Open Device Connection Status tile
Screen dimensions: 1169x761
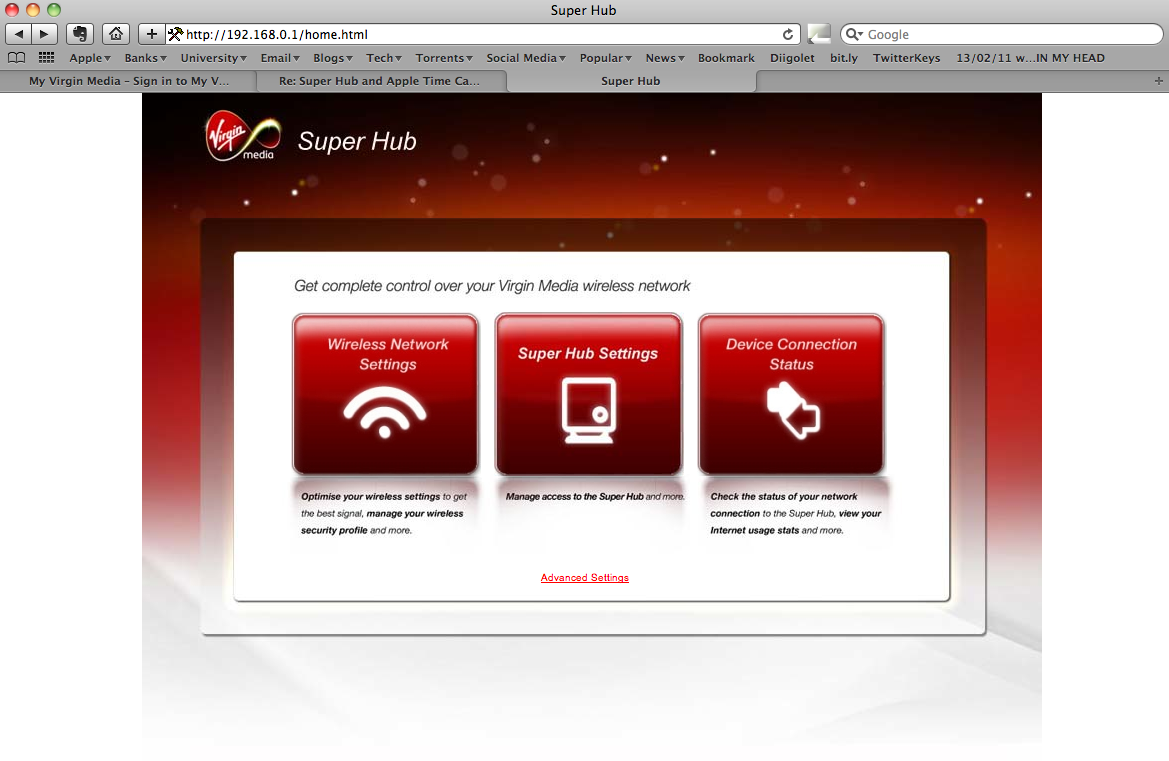click(x=791, y=394)
